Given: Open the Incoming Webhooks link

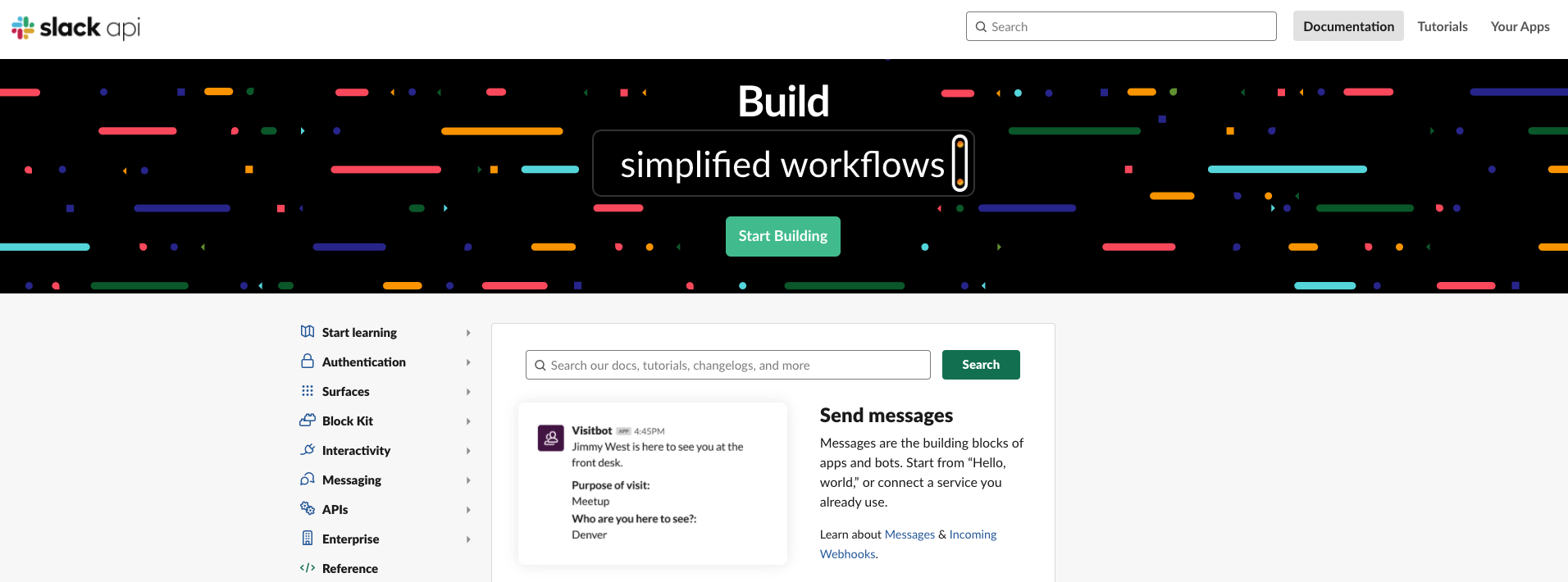Looking at the screenshot, I should [x=909, y=544].
